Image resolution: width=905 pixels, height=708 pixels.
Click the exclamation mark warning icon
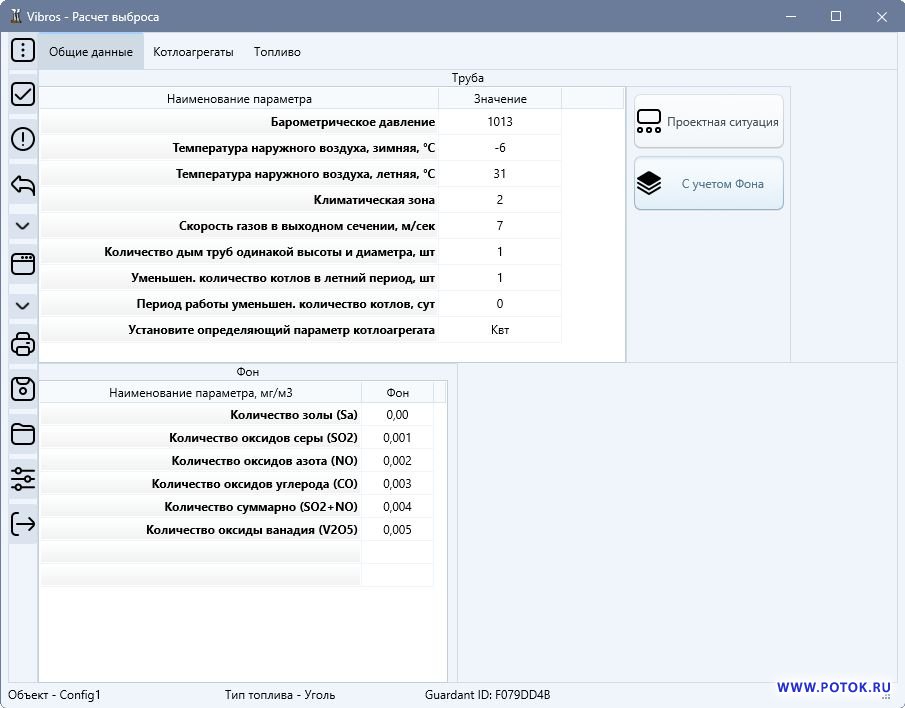22,139
